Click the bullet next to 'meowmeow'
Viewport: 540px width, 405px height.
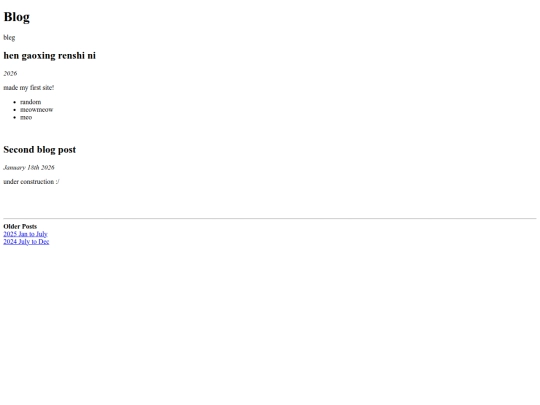pos(14,110)
